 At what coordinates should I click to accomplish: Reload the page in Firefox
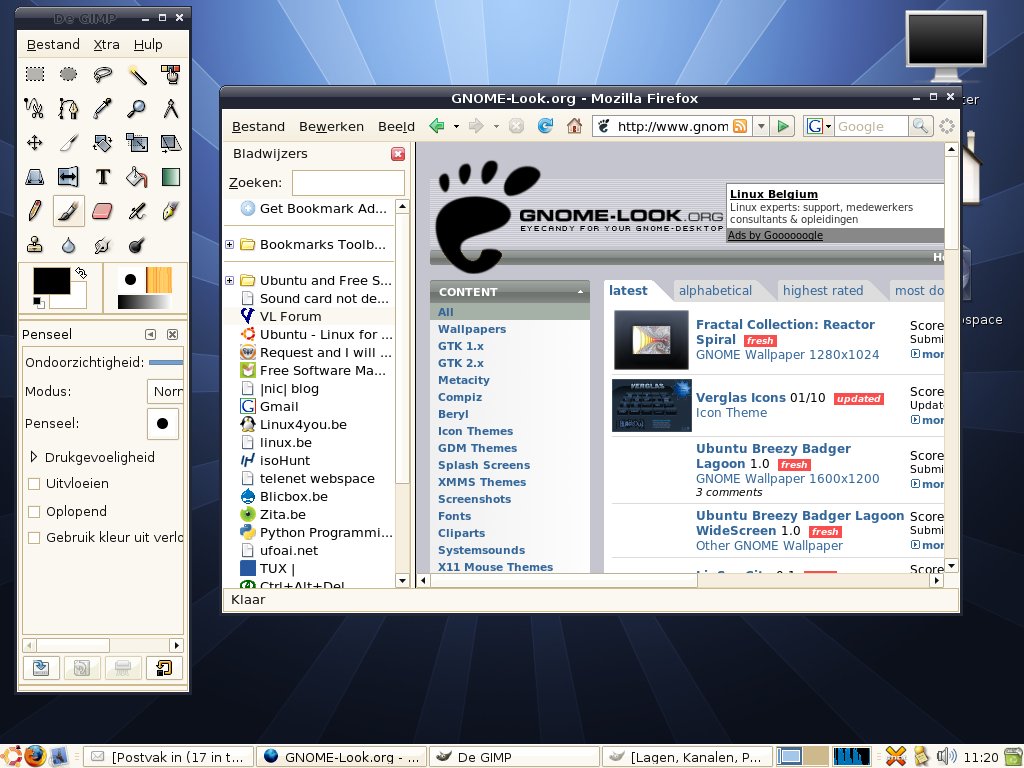[x=545, y=126]
